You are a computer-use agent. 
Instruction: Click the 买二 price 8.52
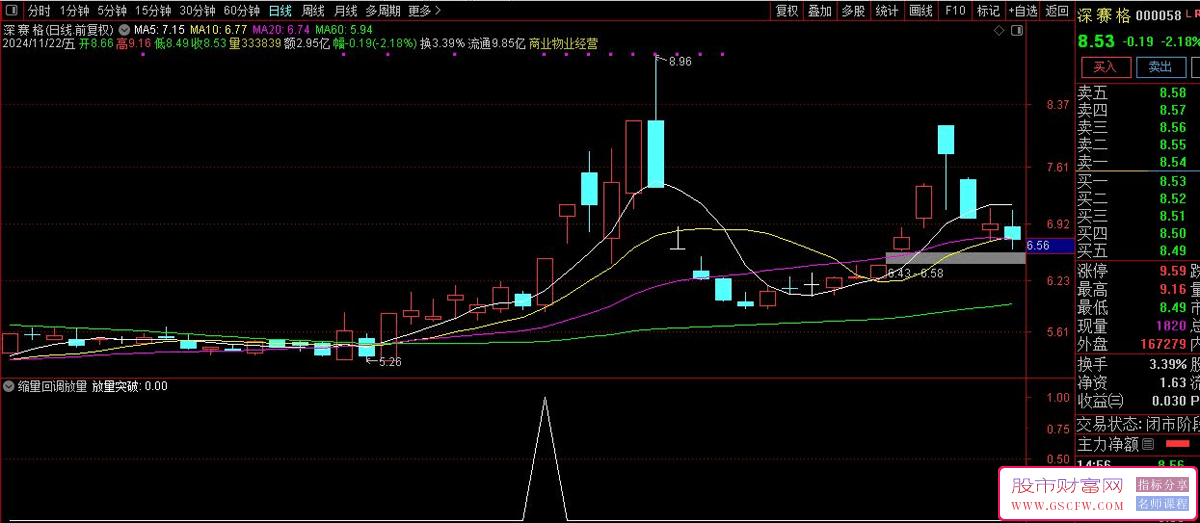tap(1172, 198)
